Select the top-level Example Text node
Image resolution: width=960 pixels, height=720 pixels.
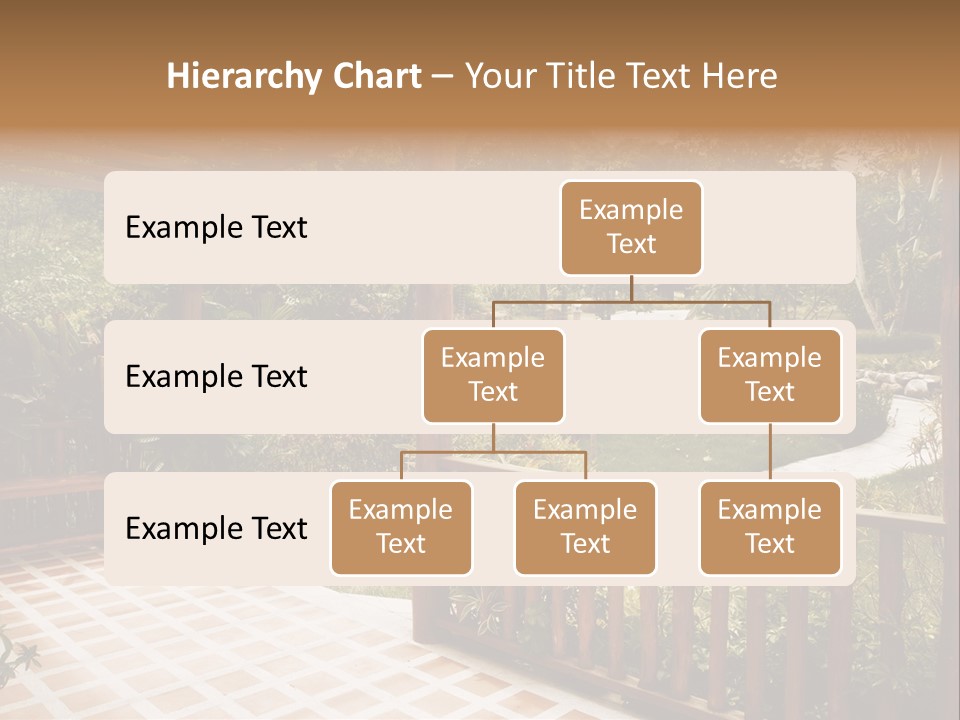pos(630,228)
